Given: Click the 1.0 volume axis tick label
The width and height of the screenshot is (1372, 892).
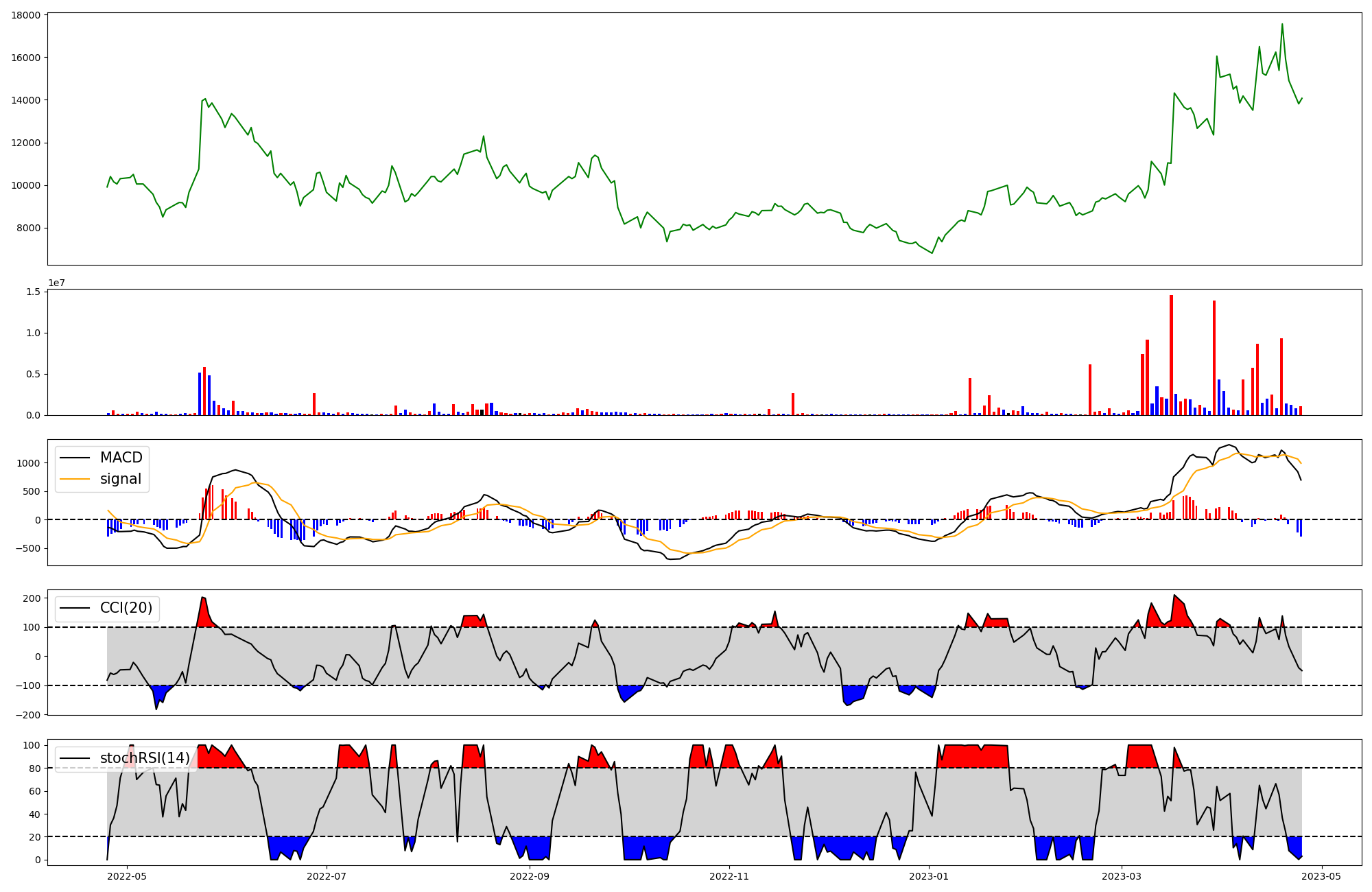Looking at the screenshot, I should point(32,333).
